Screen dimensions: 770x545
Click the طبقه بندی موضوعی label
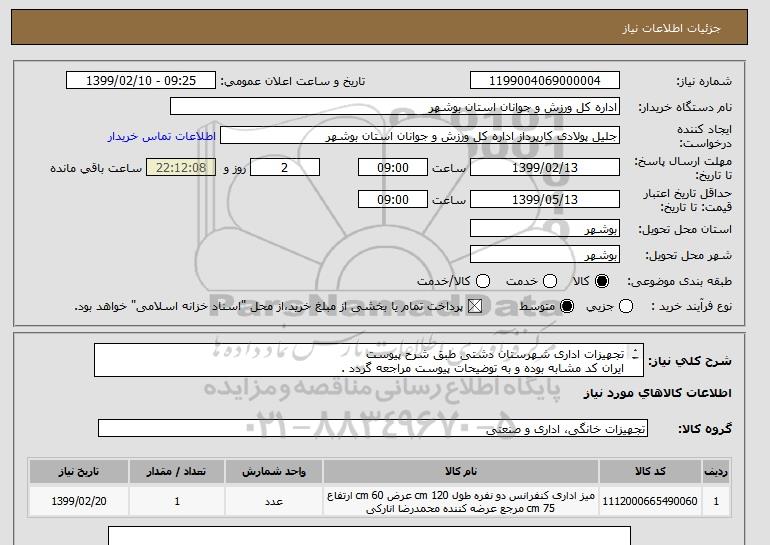click(680, 281)
